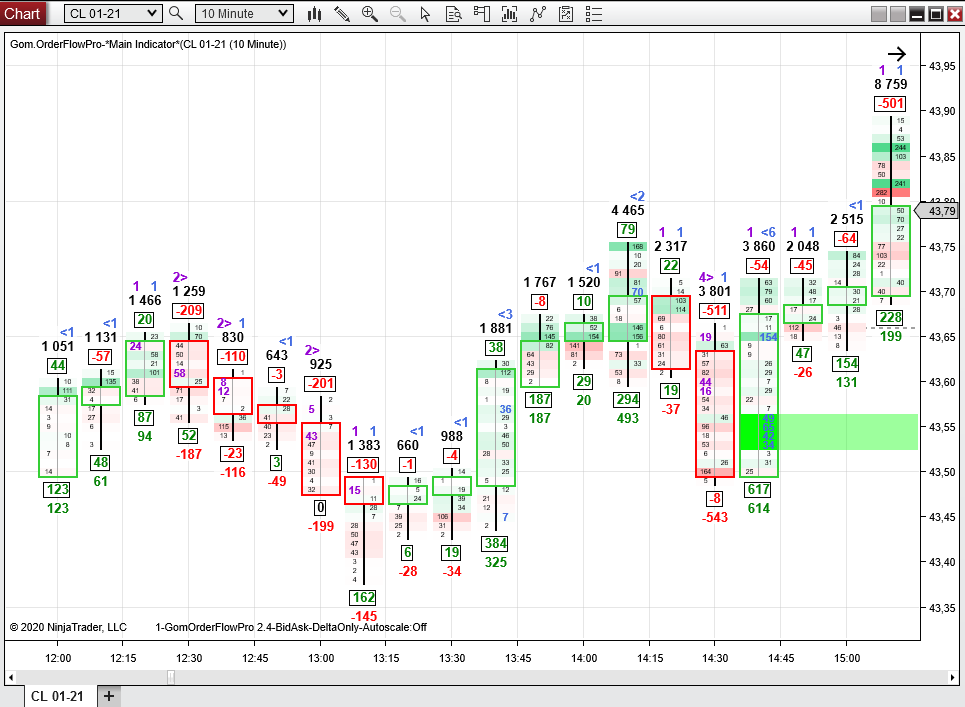
Task: Click the volume value 1 051
Action: point(58,346)
